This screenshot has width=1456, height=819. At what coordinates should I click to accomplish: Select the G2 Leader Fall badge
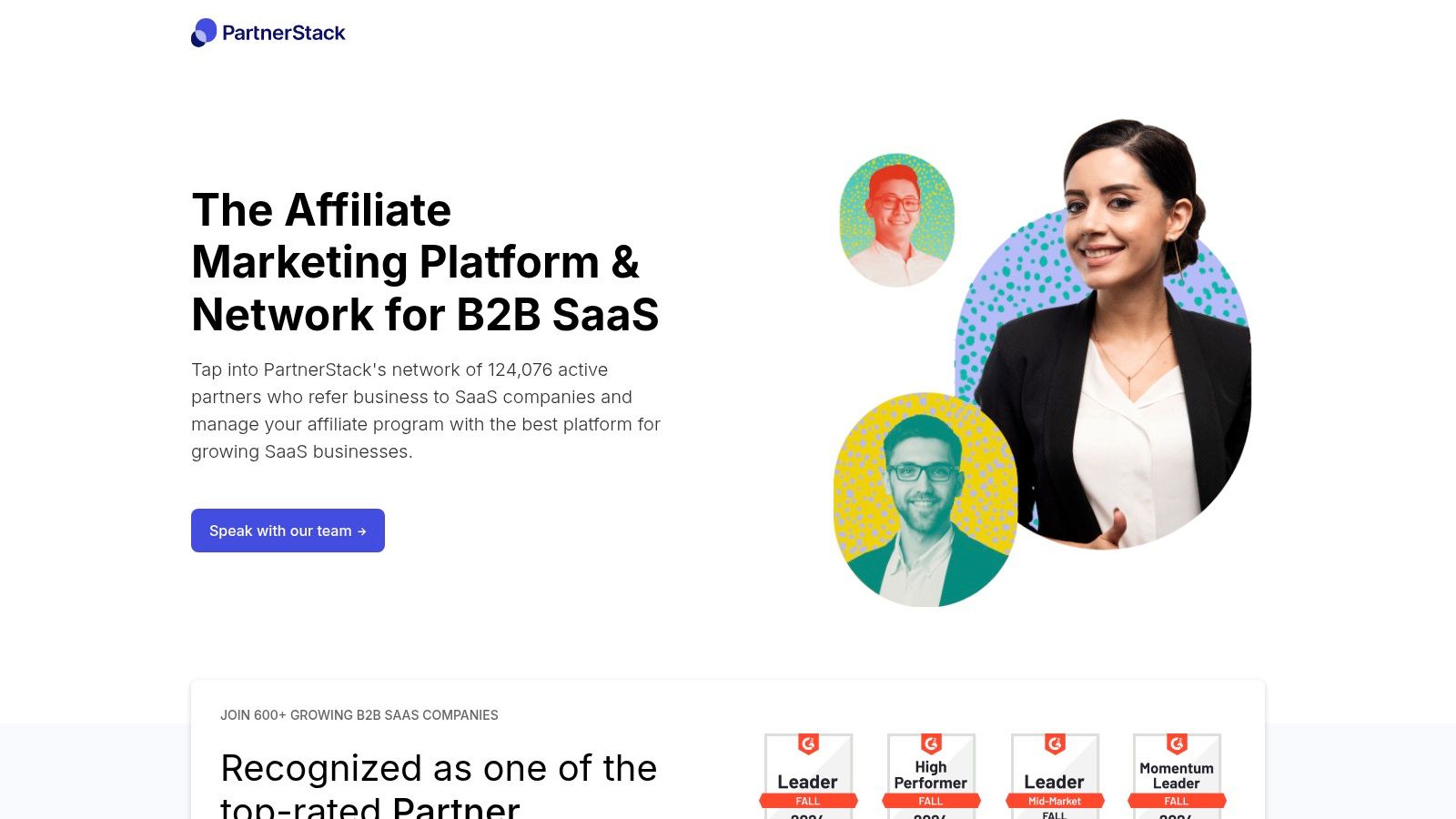coord(808,773)
